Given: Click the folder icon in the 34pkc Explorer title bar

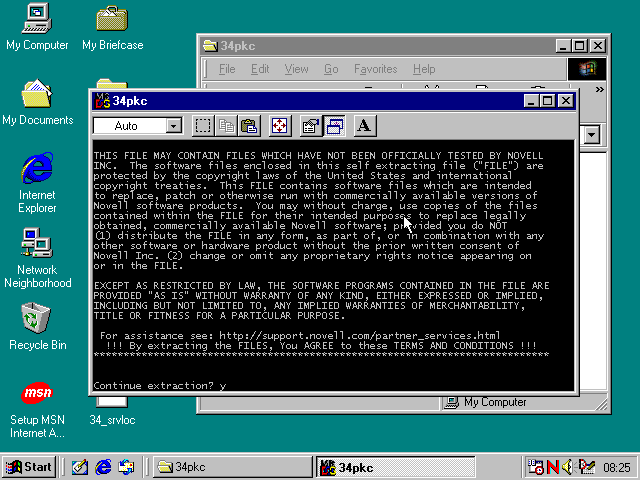Looking at the screenshot, I should [x=210, y=46].
